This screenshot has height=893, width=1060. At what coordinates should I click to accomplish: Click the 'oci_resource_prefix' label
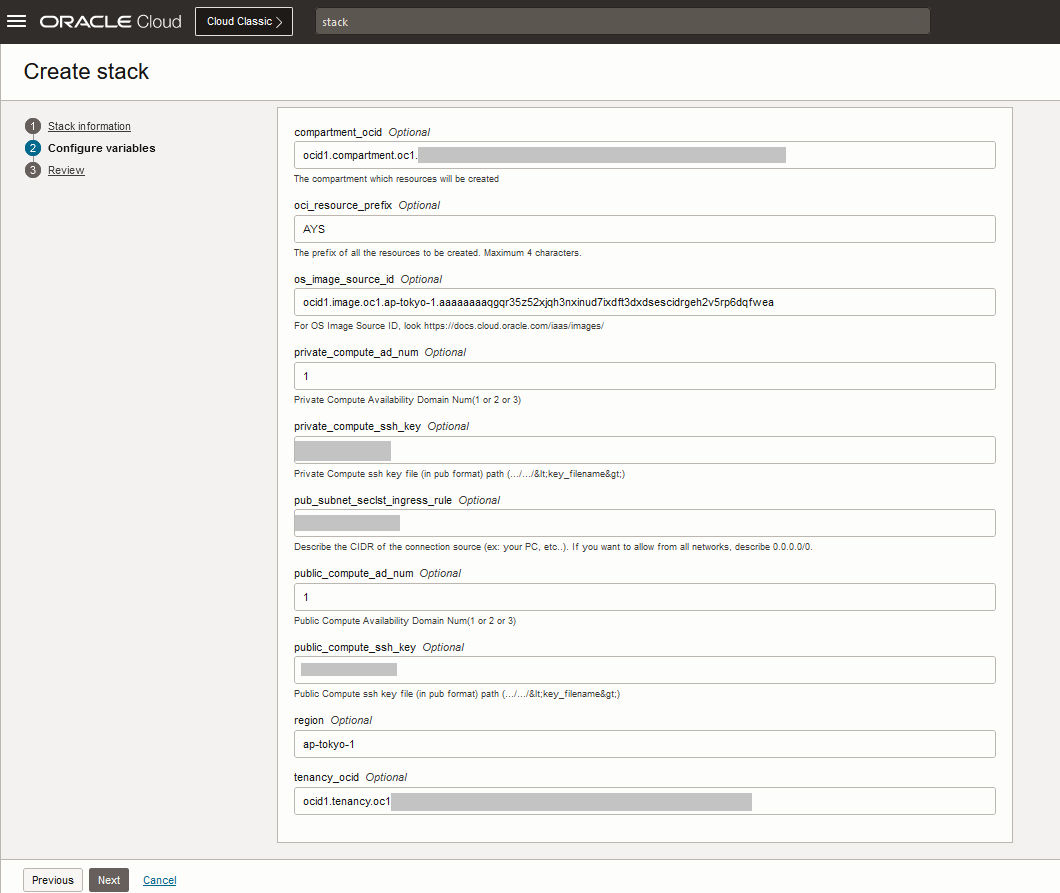[343, 206]
